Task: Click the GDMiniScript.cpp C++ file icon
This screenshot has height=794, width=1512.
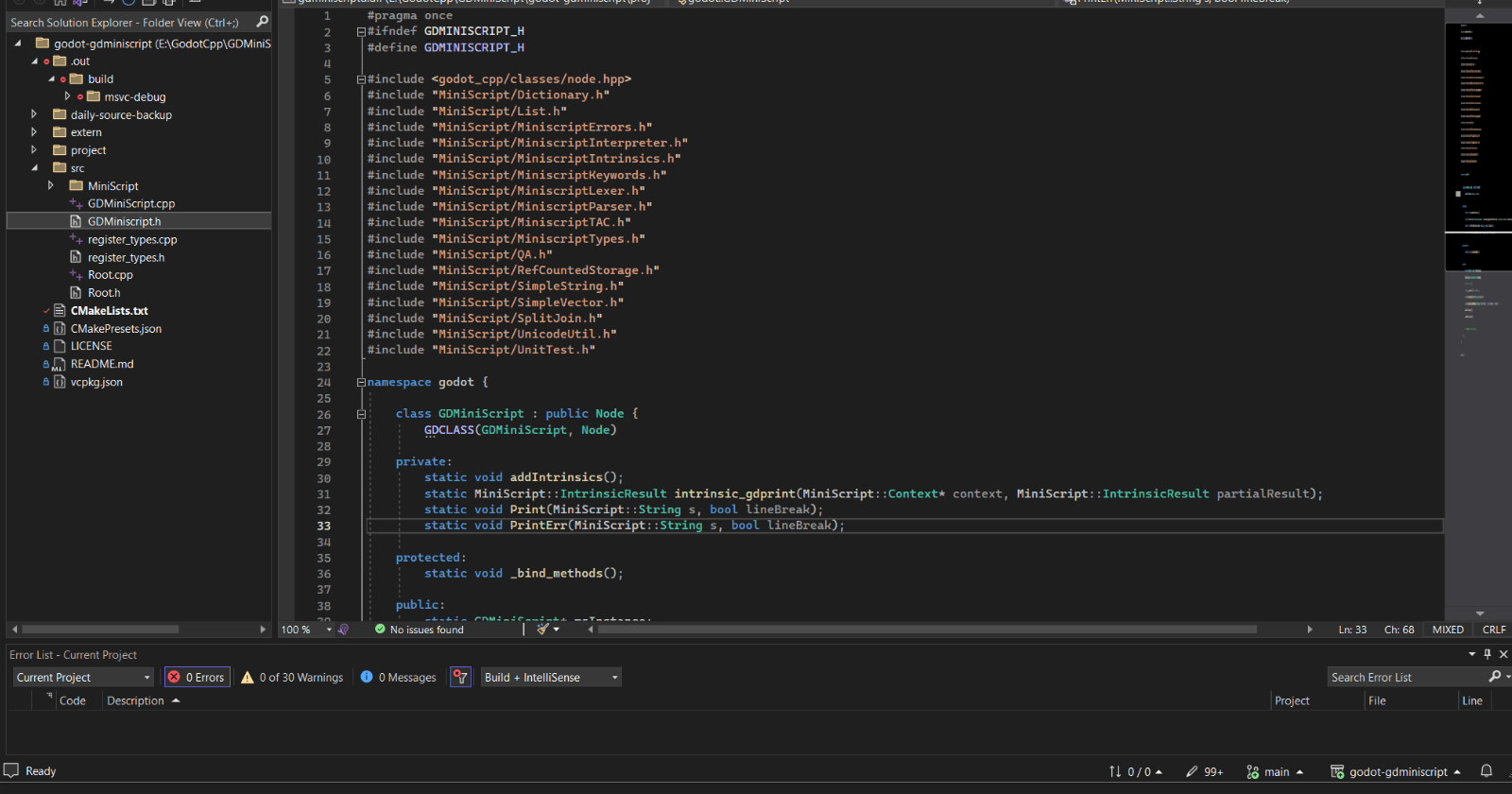Action: point(76,203)
